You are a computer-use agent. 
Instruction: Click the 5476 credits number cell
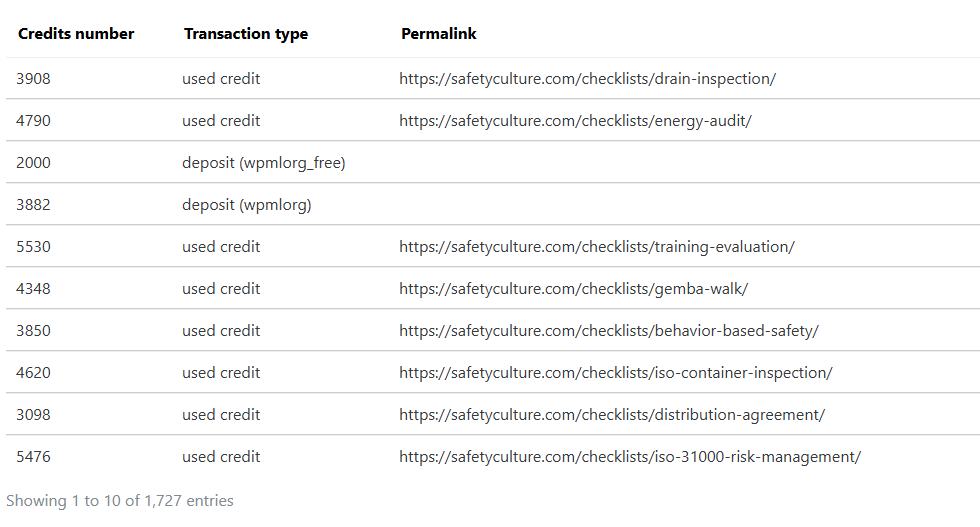[33, 456]
